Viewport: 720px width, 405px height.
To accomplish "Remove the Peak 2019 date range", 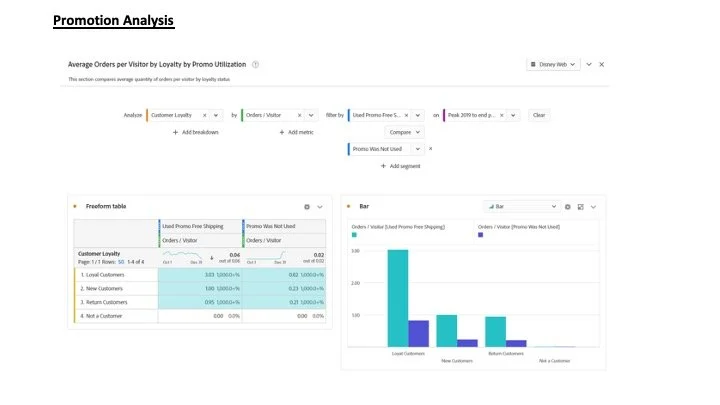I will coord(501,115).
